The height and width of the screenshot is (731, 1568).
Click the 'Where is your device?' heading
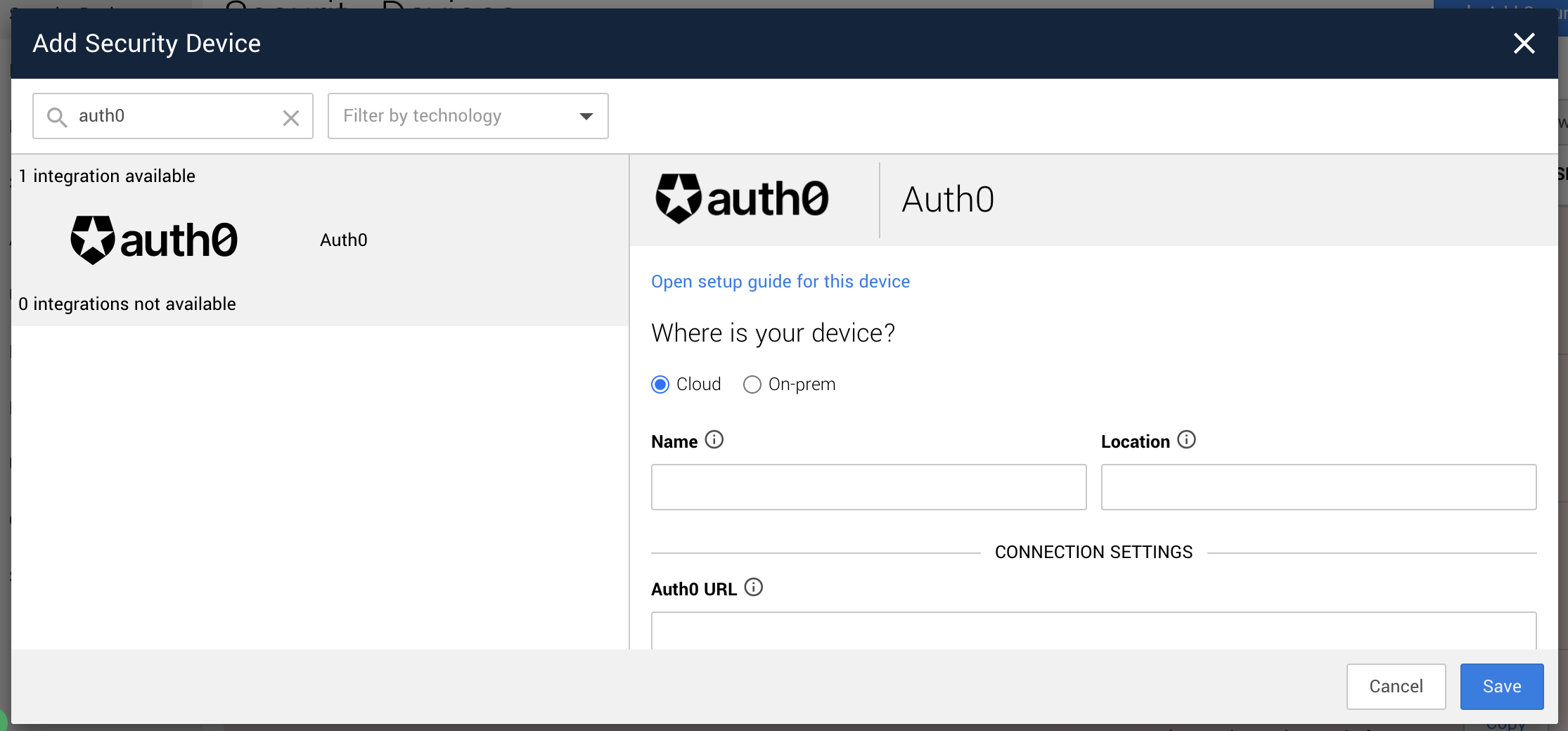[x=773, y=333]
